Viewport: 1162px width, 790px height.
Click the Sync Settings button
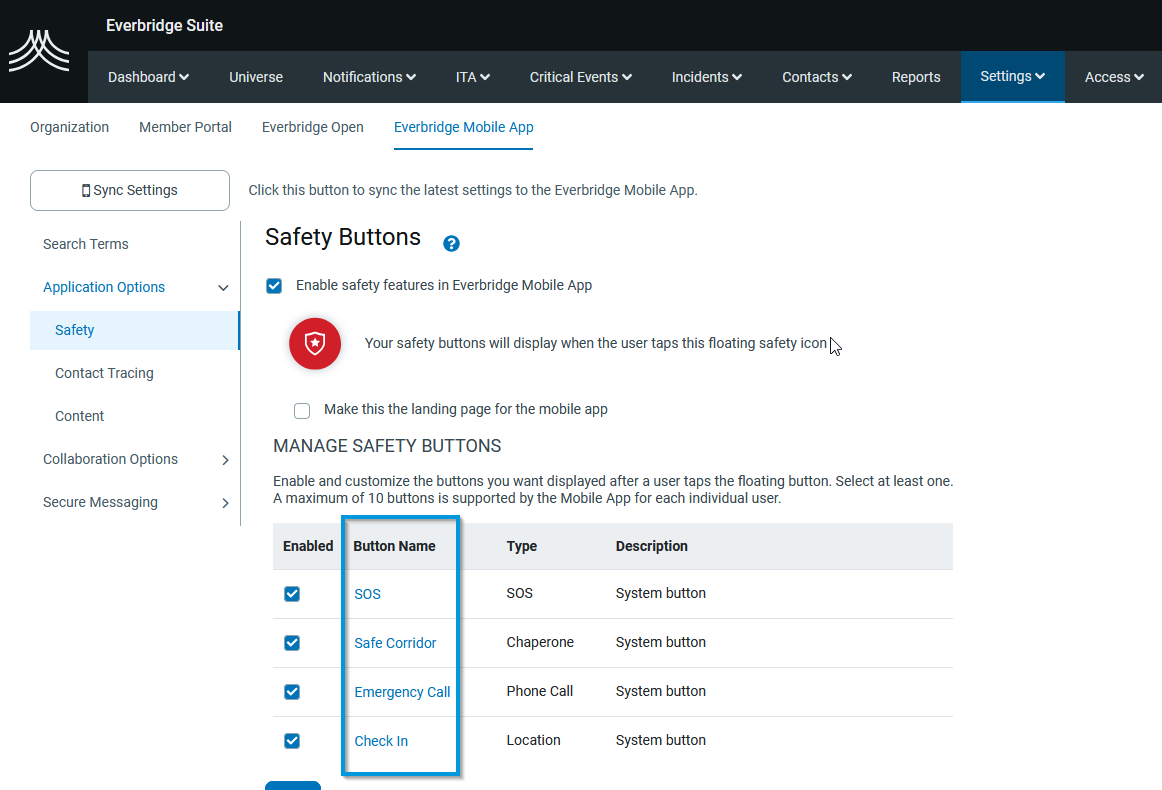[x=129, y=190]
